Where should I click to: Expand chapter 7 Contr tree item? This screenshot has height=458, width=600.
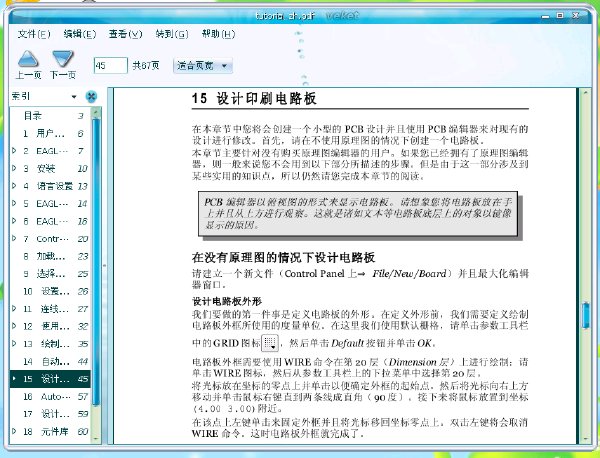click(x=14, y=239)
